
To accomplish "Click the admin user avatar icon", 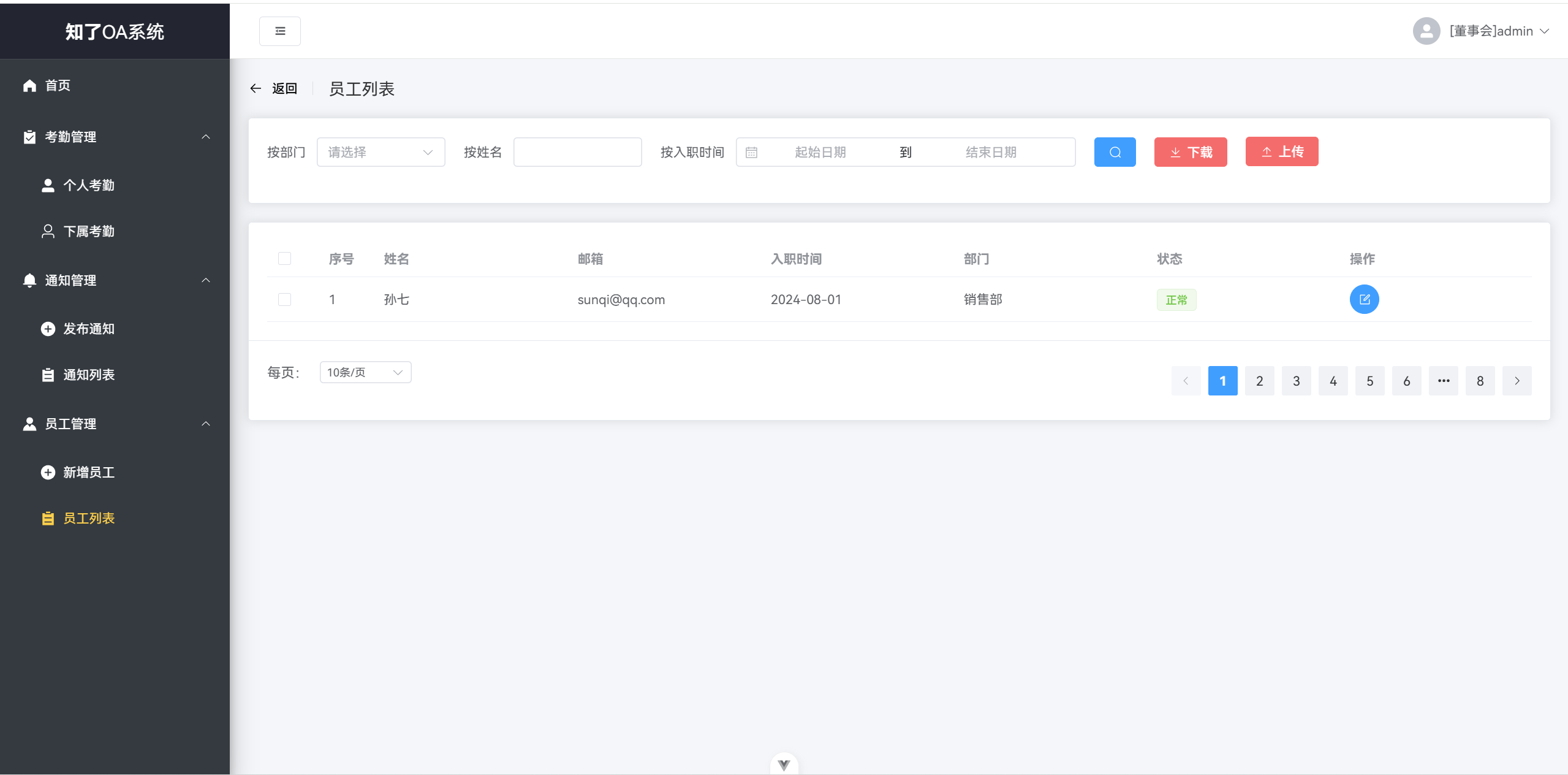I will (x=1426, y=31).
